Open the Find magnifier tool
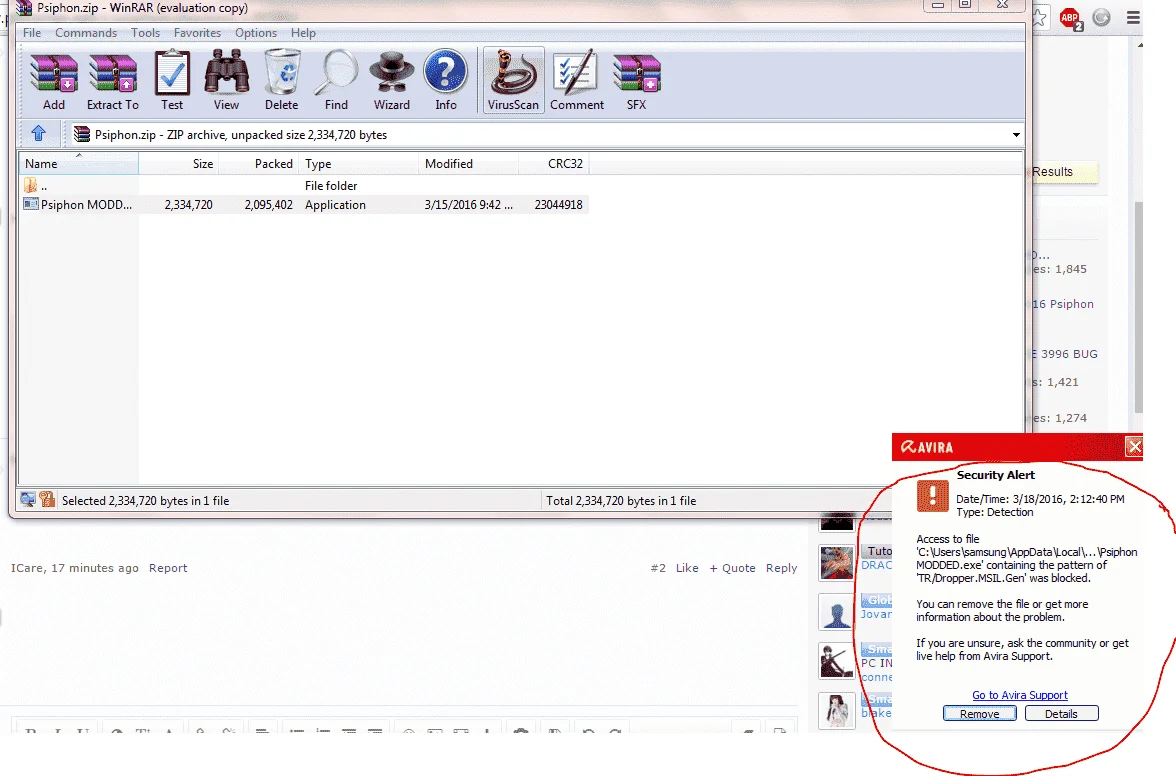Viewport: 1176px width, 776px height. coord(336,81)
